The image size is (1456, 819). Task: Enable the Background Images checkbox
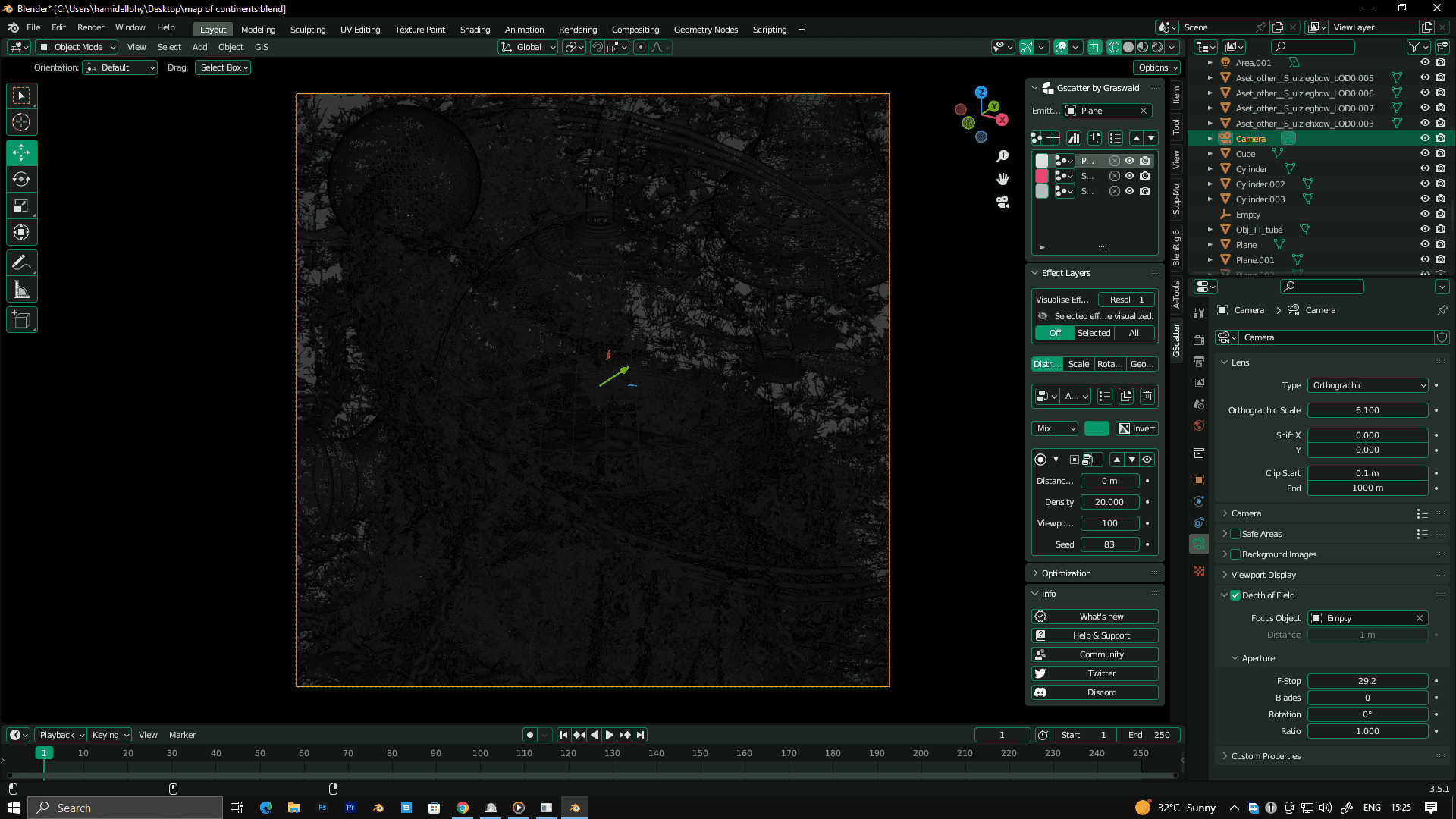click(x=1235, y=554)
